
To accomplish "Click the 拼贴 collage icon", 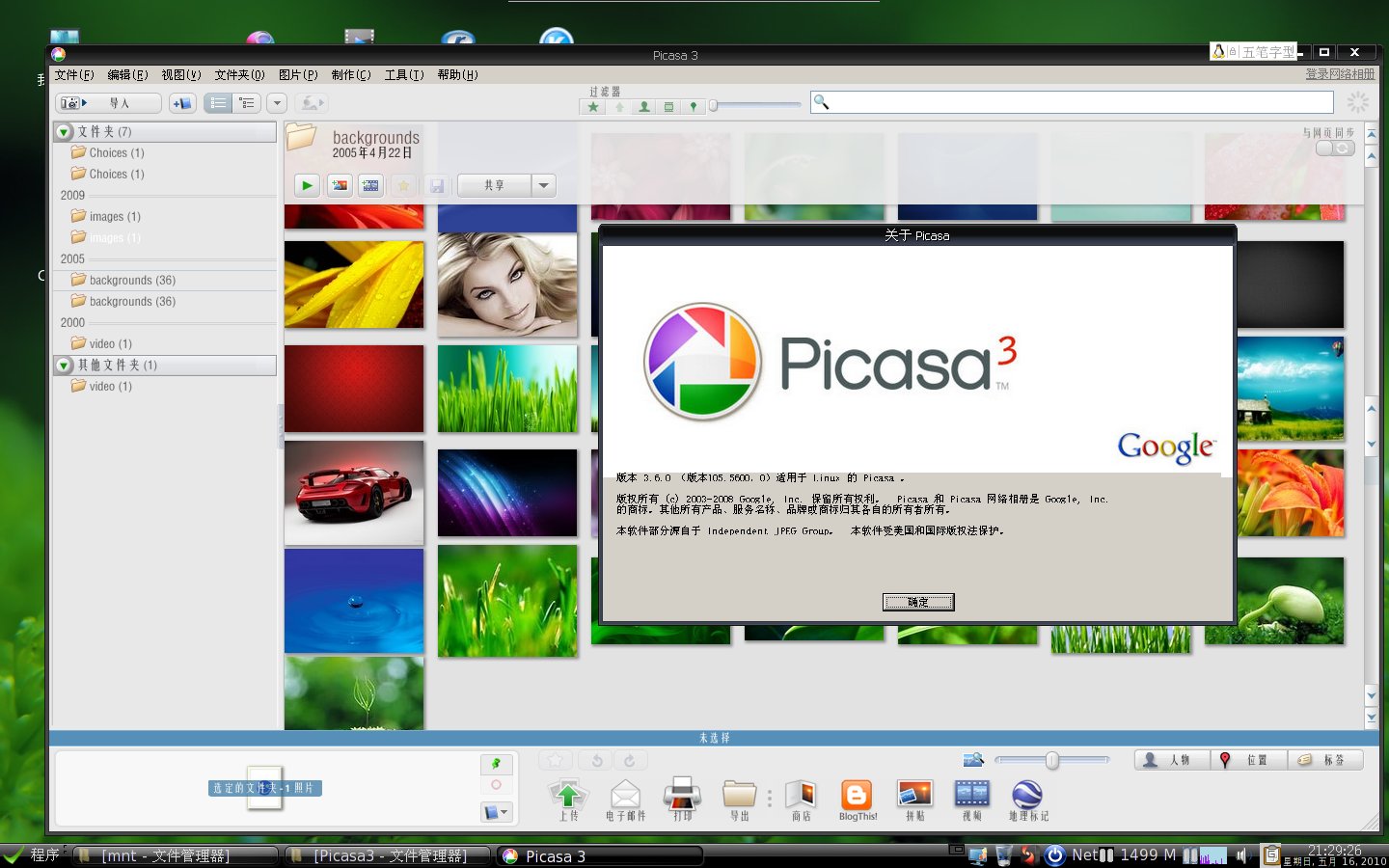I will [x=914, y=793].
